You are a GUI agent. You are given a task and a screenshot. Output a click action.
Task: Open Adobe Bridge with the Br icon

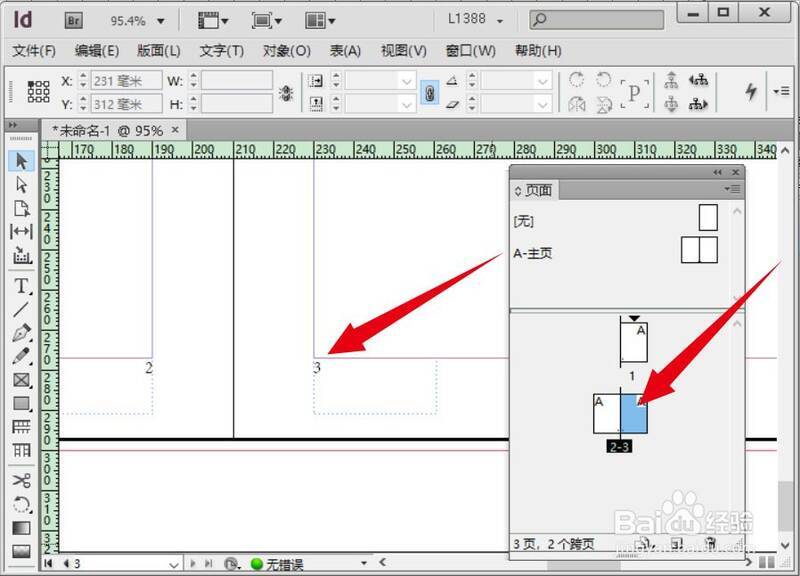click(74, 20)
